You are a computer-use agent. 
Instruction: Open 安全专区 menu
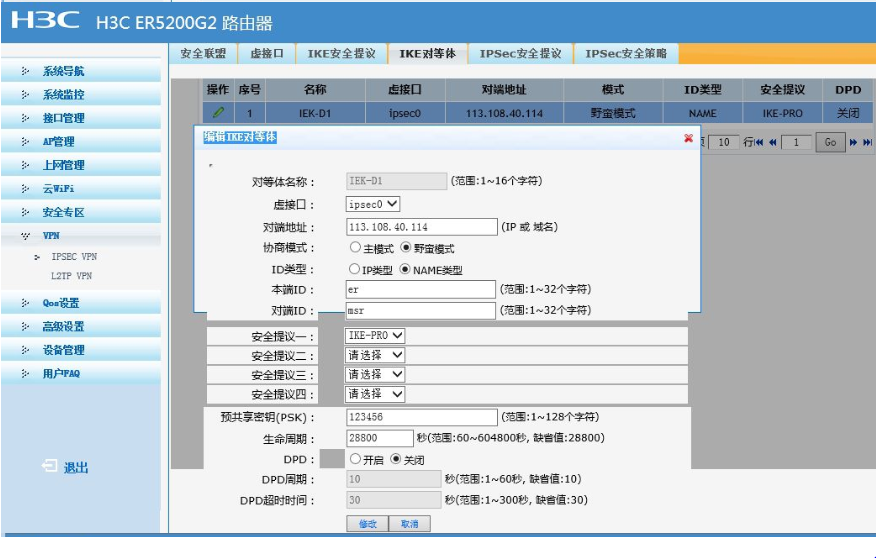coord(64,212)
